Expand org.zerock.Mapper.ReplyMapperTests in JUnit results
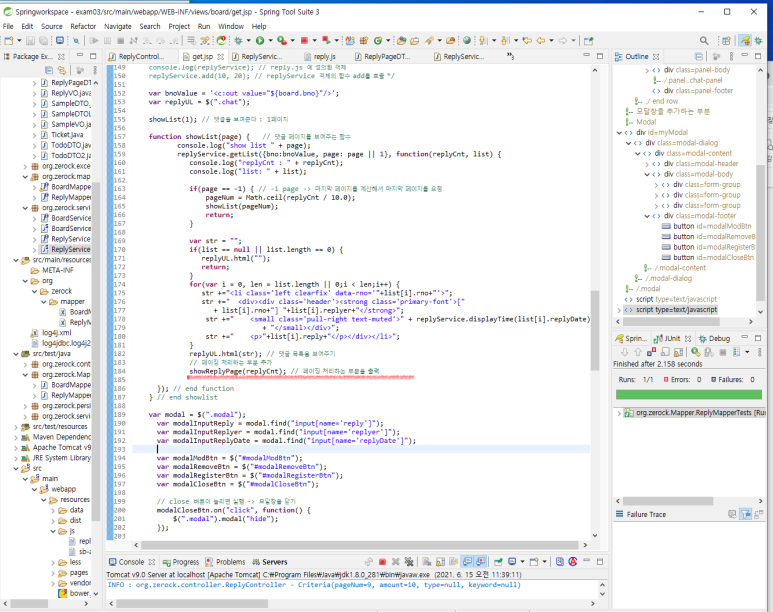Viewport: 773px width, 612px height. 619,413
